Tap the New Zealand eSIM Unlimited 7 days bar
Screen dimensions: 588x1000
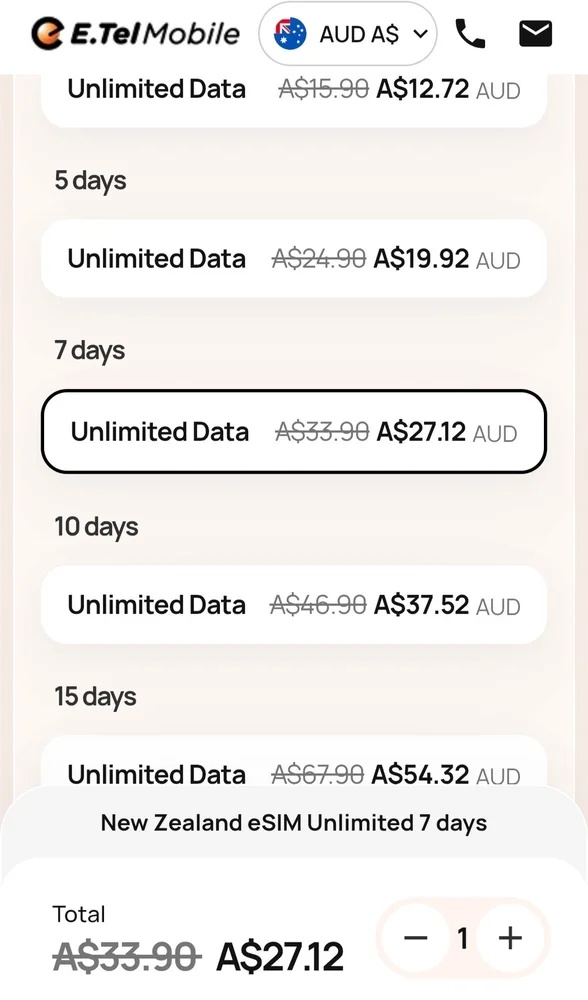(294, 823)
